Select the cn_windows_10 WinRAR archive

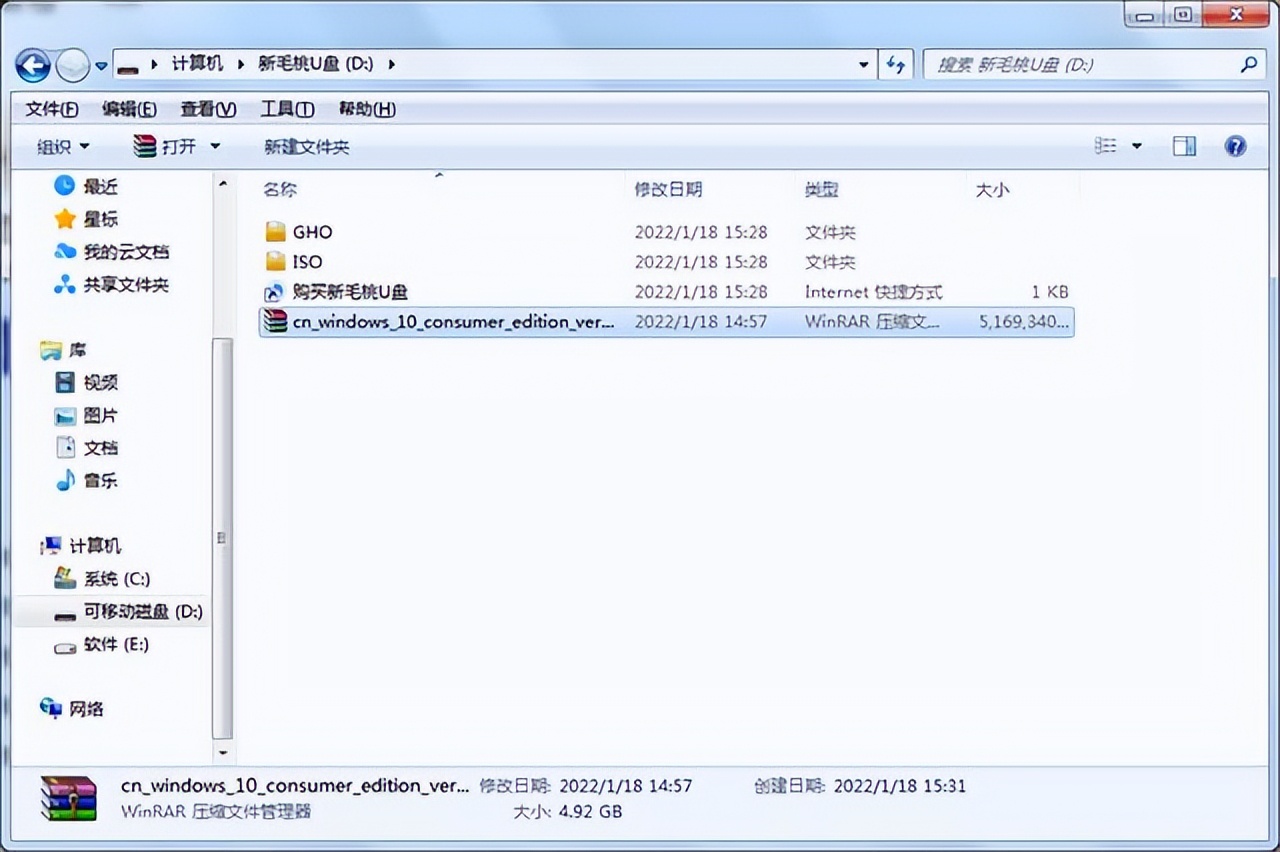[x=450, y=321]
